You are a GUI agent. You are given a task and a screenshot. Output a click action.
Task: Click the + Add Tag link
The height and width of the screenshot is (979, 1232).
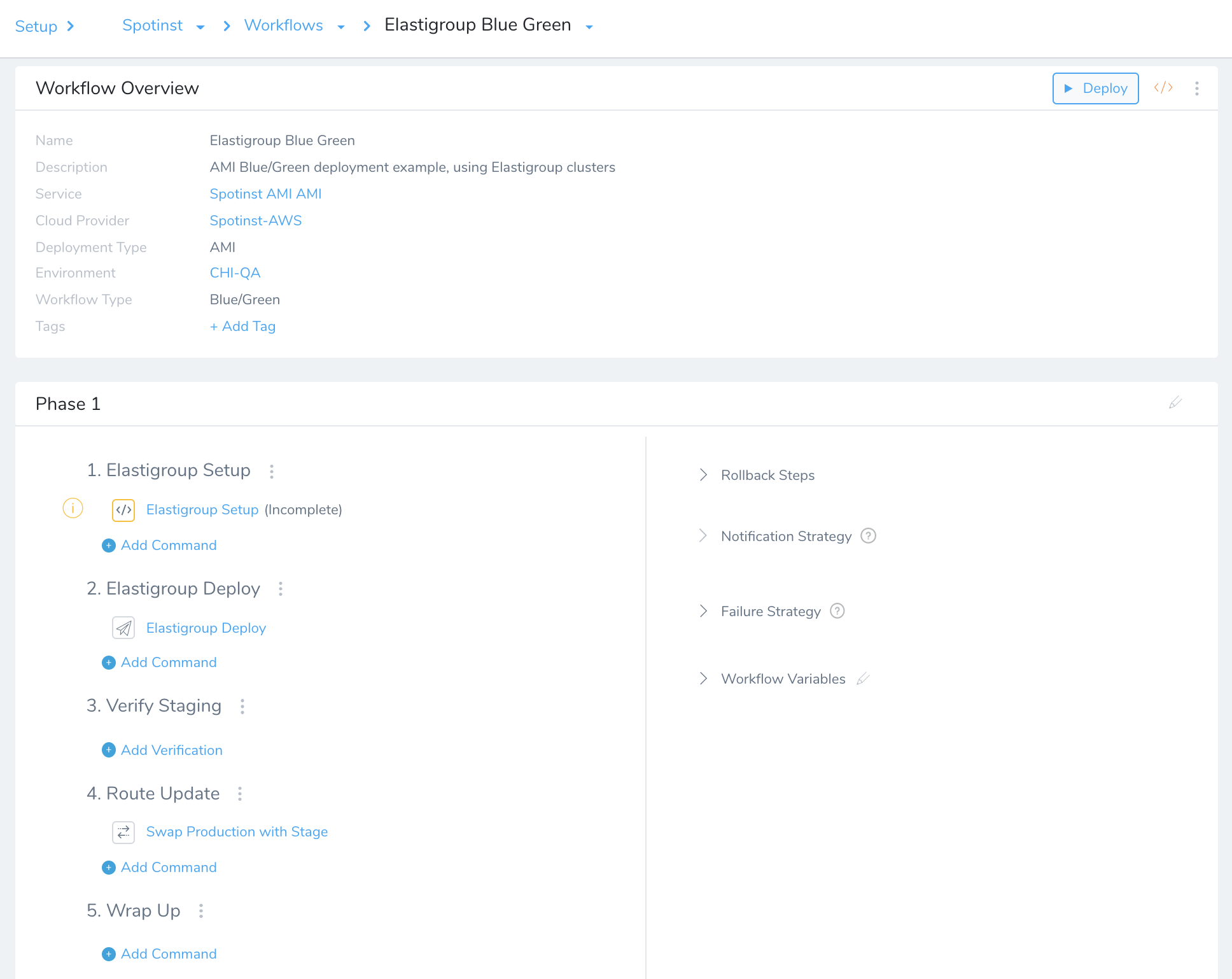[x=242, y=326]
